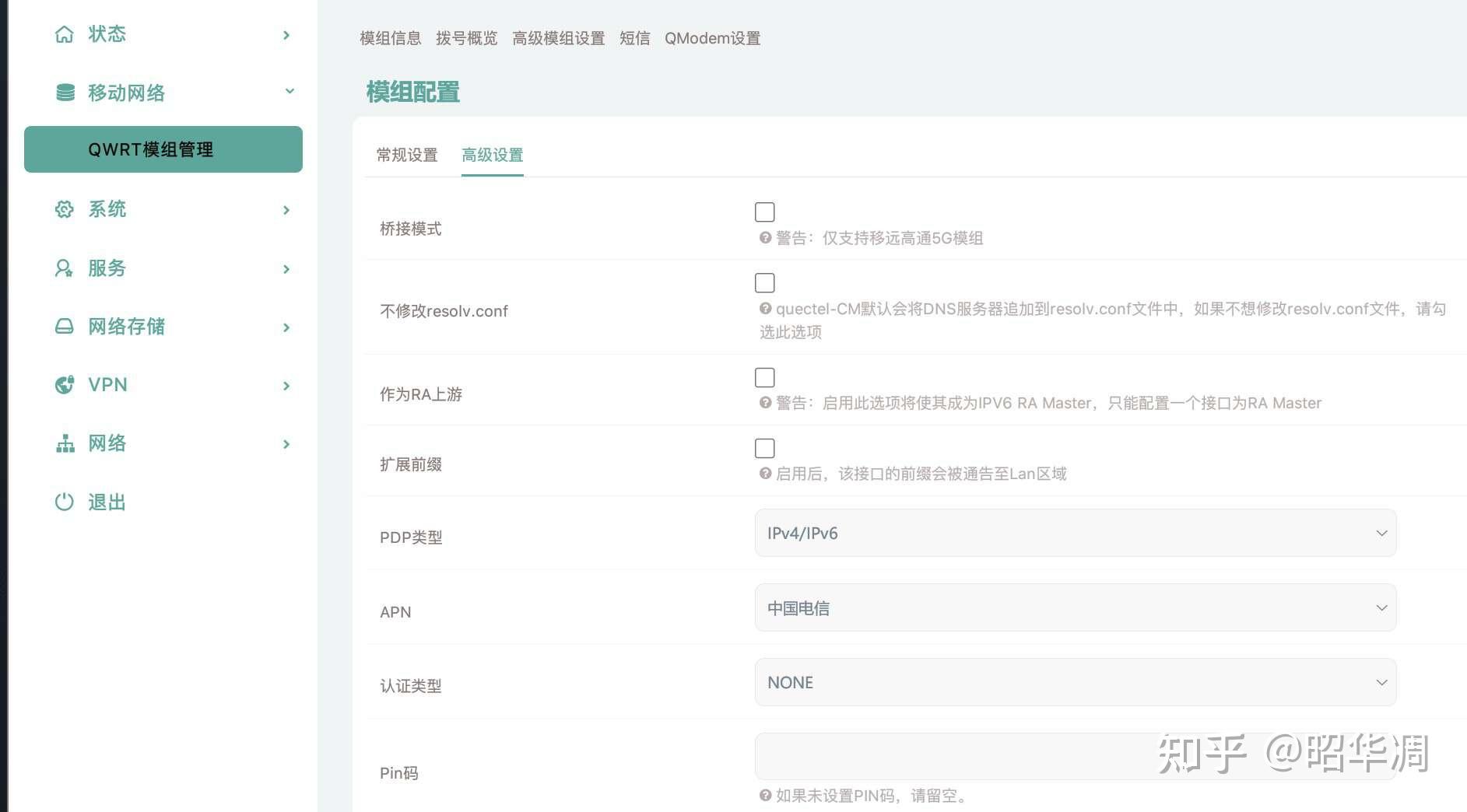Collapse the 移动网络 section chevron

pos(290,91)
